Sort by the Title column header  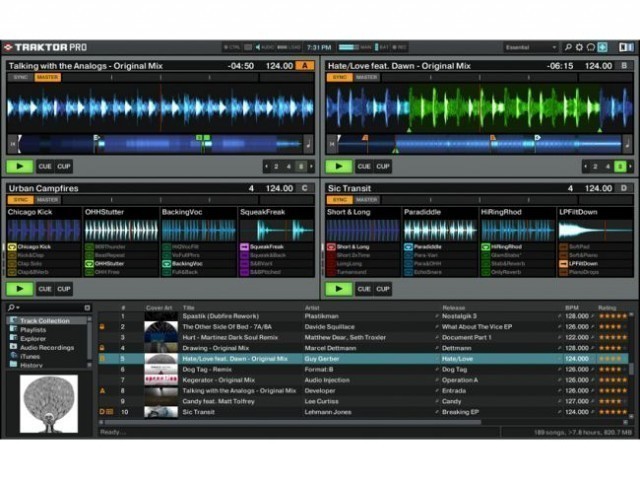[189, 307]
